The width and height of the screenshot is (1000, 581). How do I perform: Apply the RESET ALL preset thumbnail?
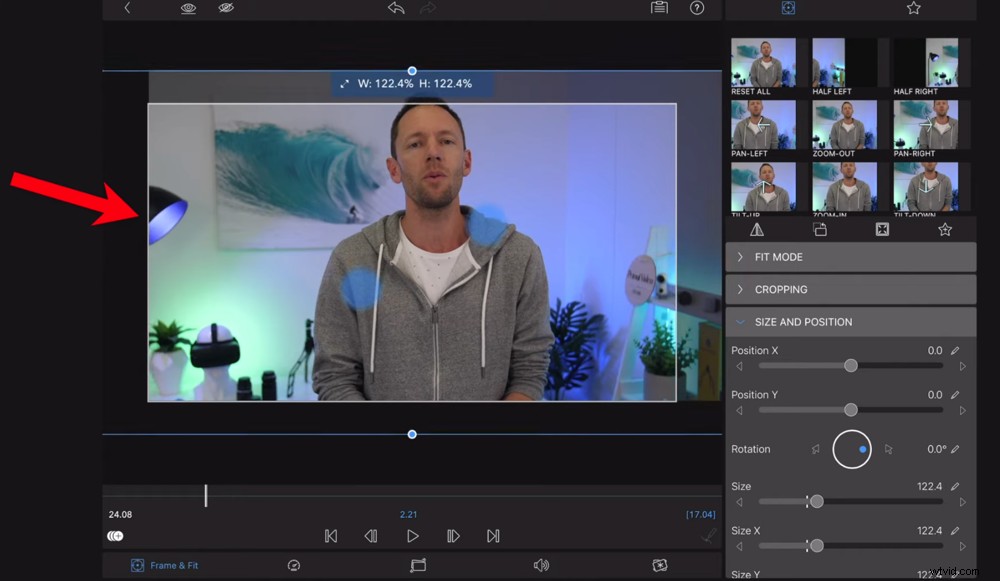point(764,62)
